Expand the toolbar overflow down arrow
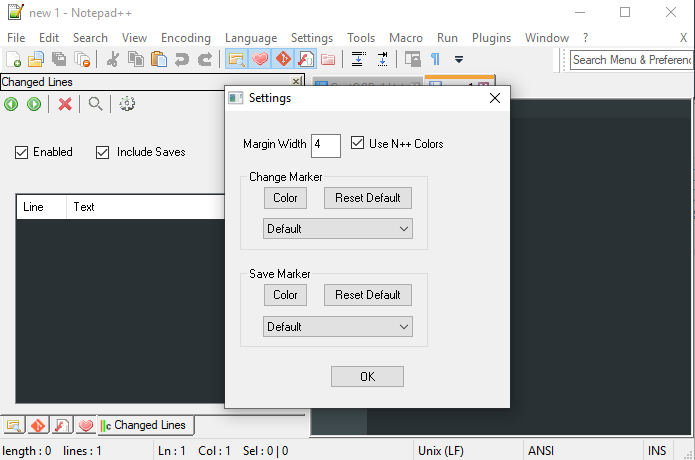695x460 pixels. [x=459, y=59]
